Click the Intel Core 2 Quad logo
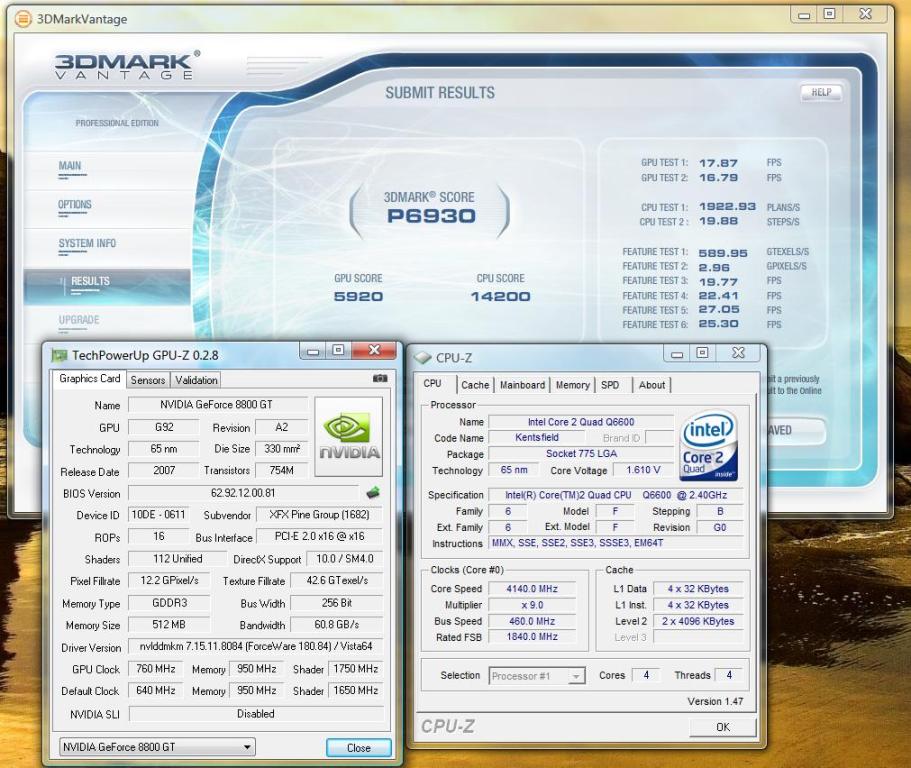The width and height of the screenshot is (911, 768). coord(708,446)
